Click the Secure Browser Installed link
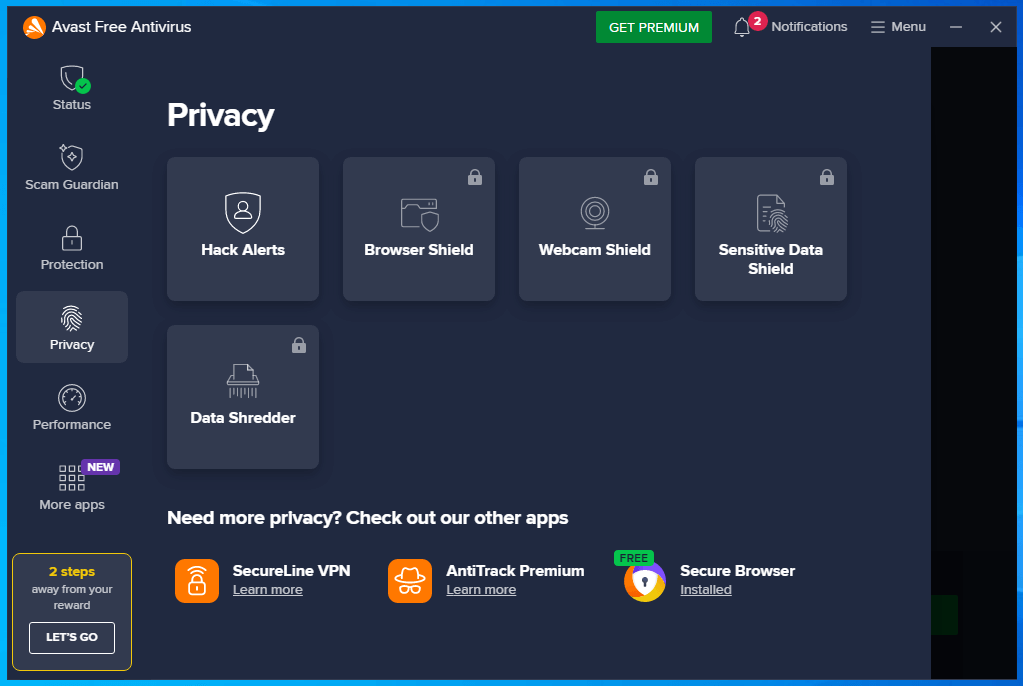Screen dimensions: 1023x686 (x=705, y=589)
